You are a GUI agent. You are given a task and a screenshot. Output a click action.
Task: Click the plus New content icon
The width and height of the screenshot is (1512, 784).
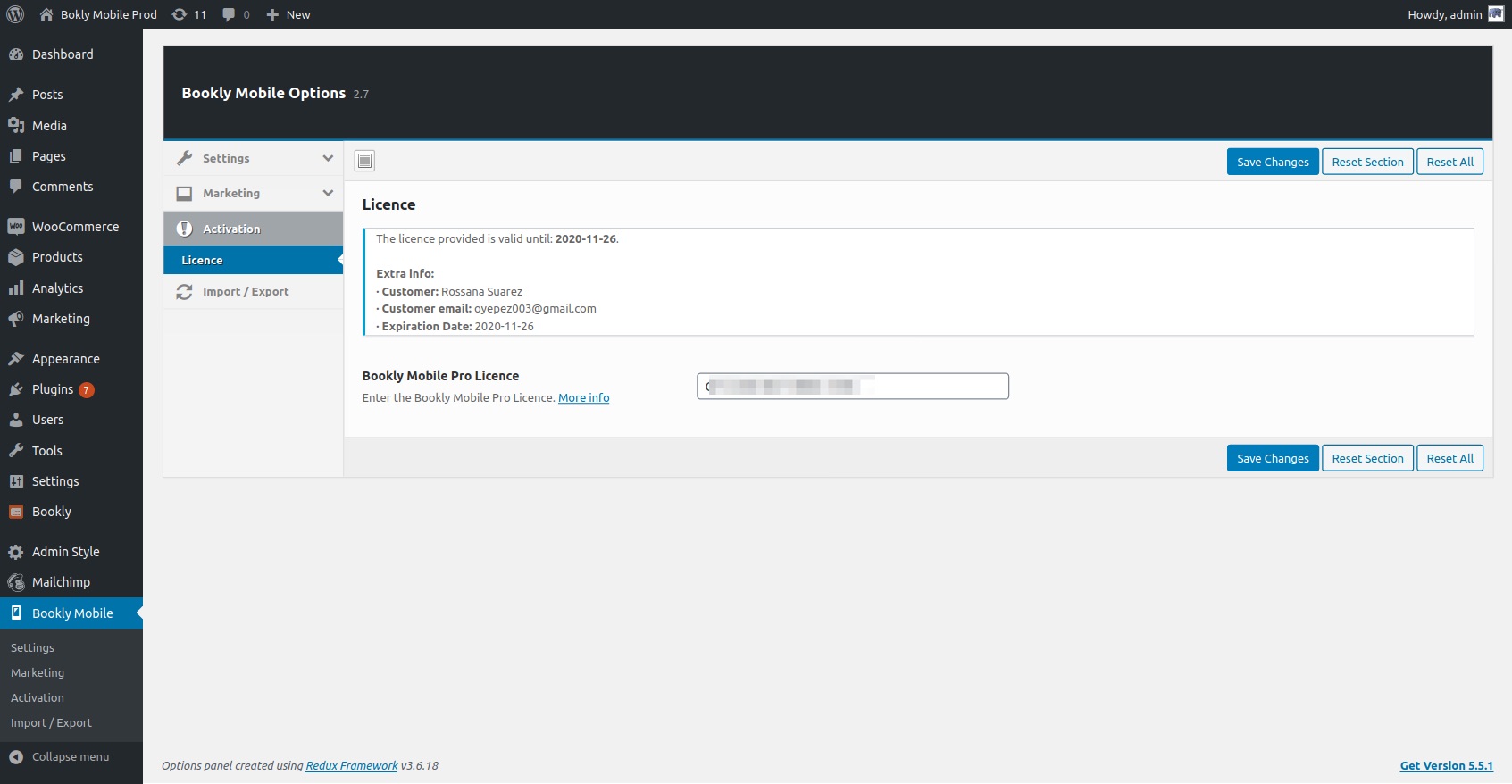(x=272, y=14)
